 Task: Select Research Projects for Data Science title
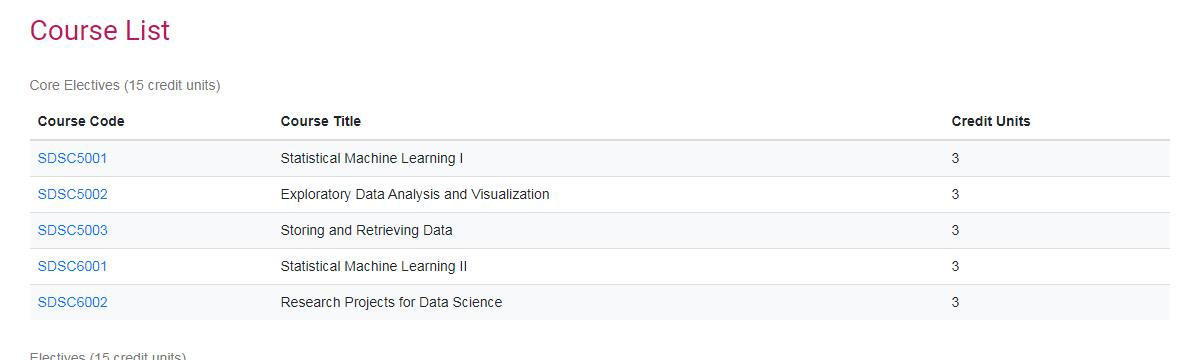click(x=391, y=302)
